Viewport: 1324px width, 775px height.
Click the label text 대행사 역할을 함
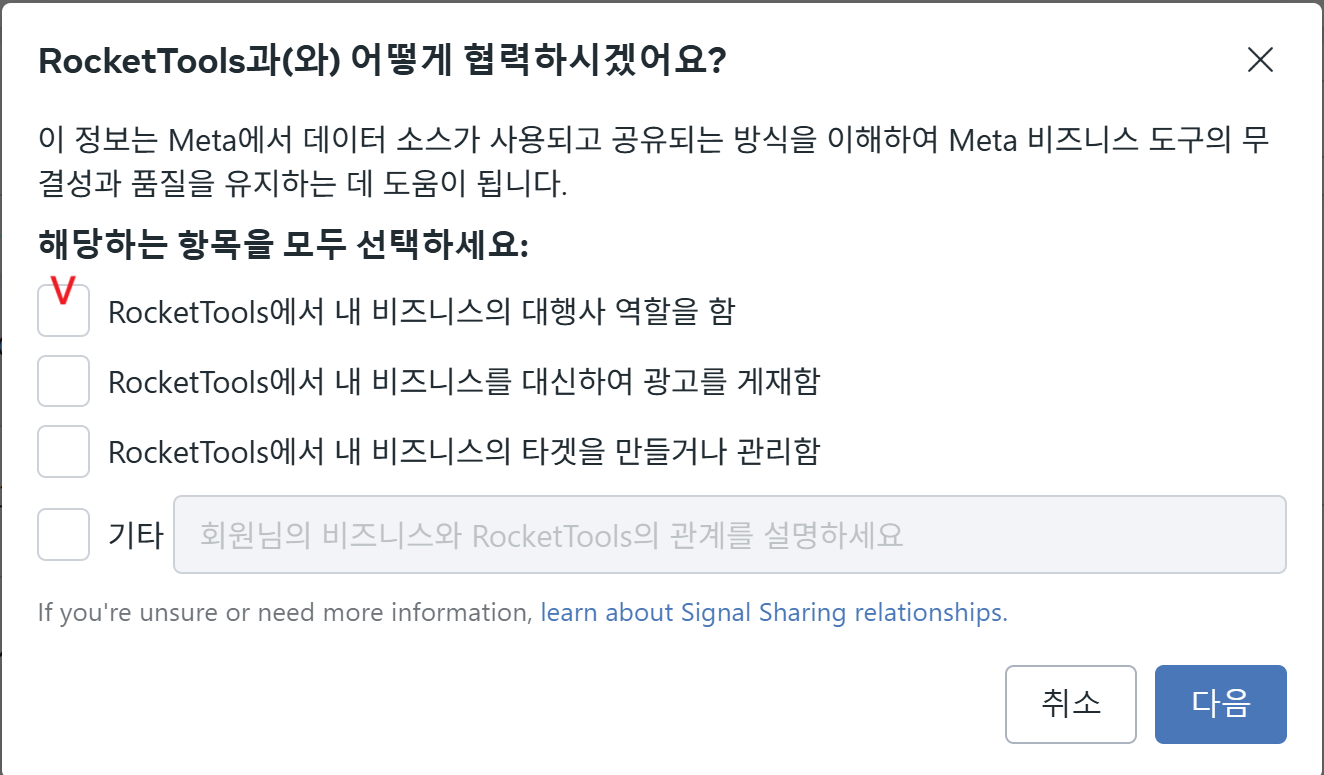pyautogui.click(x=421, y=312)
